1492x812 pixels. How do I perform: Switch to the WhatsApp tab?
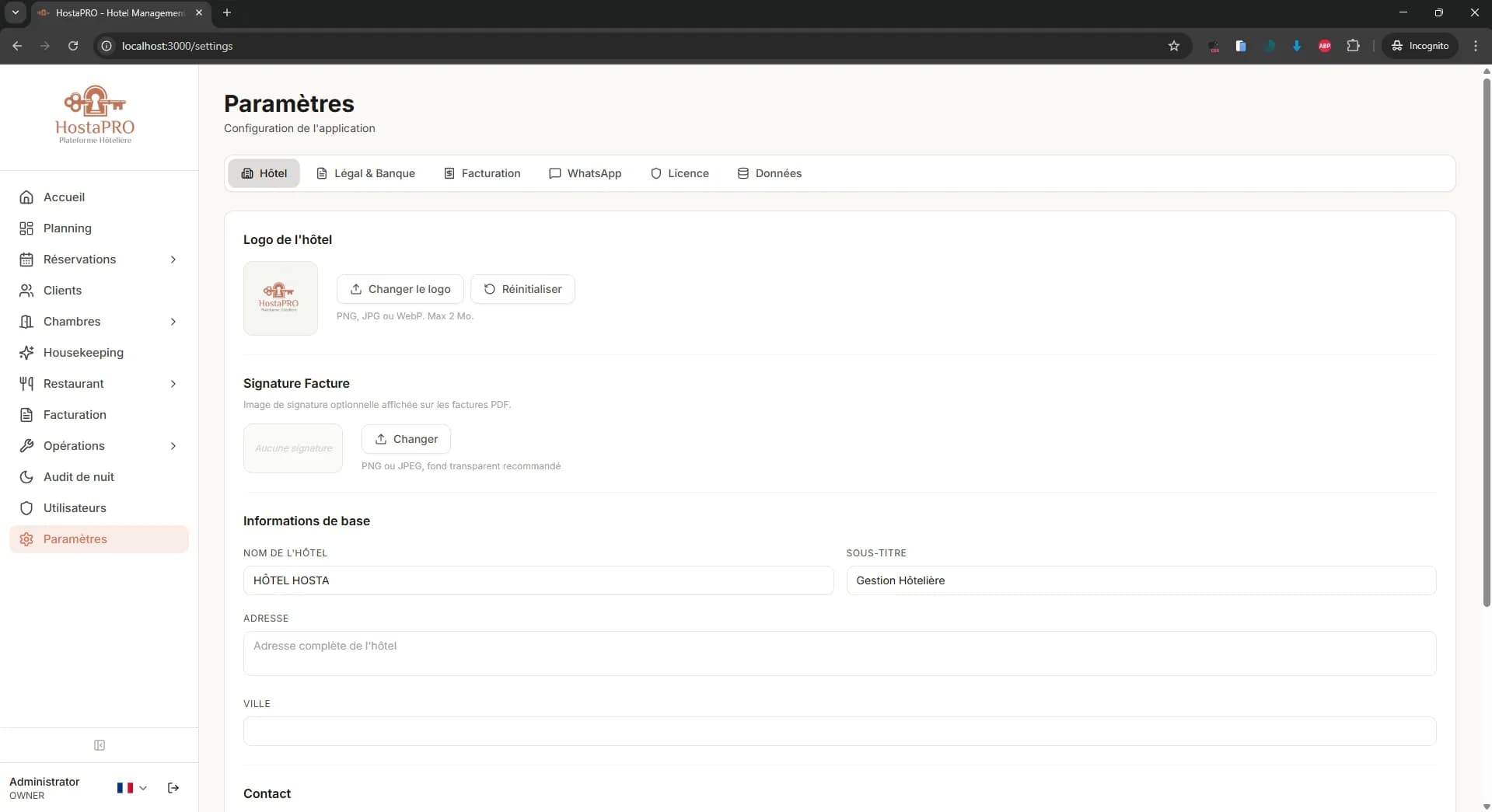click(x=585, y=173)
